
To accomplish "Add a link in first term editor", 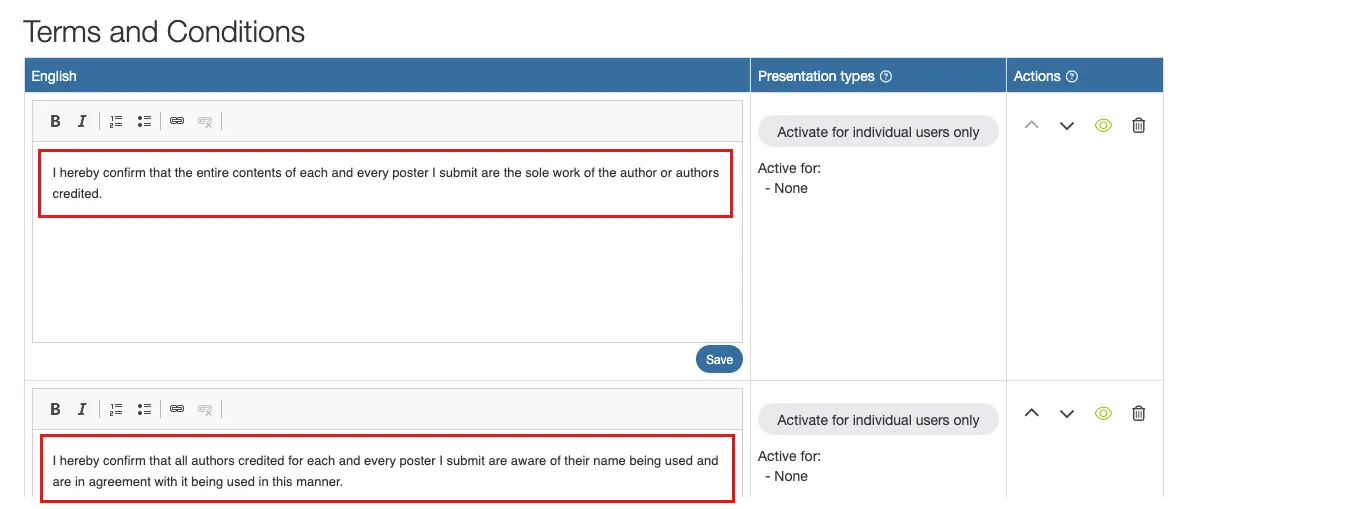I will click(177, 121).
